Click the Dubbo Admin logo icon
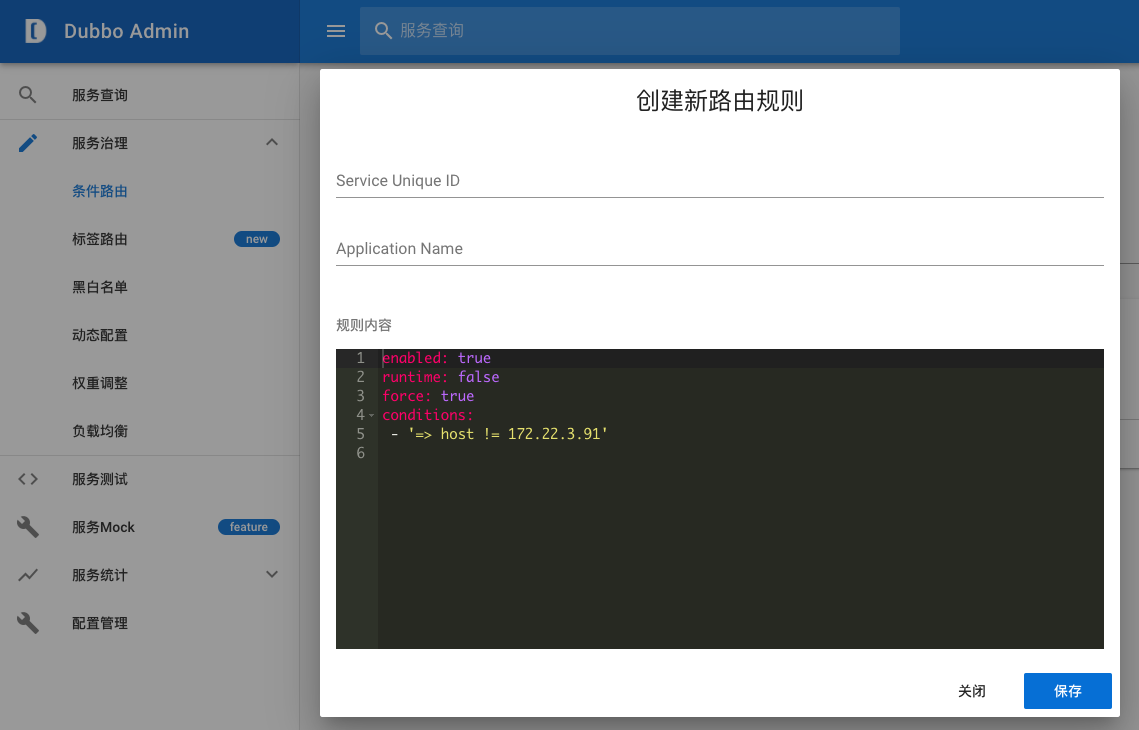The height and width of the screenshot is (730, 1139). click(x=36, y=31)
